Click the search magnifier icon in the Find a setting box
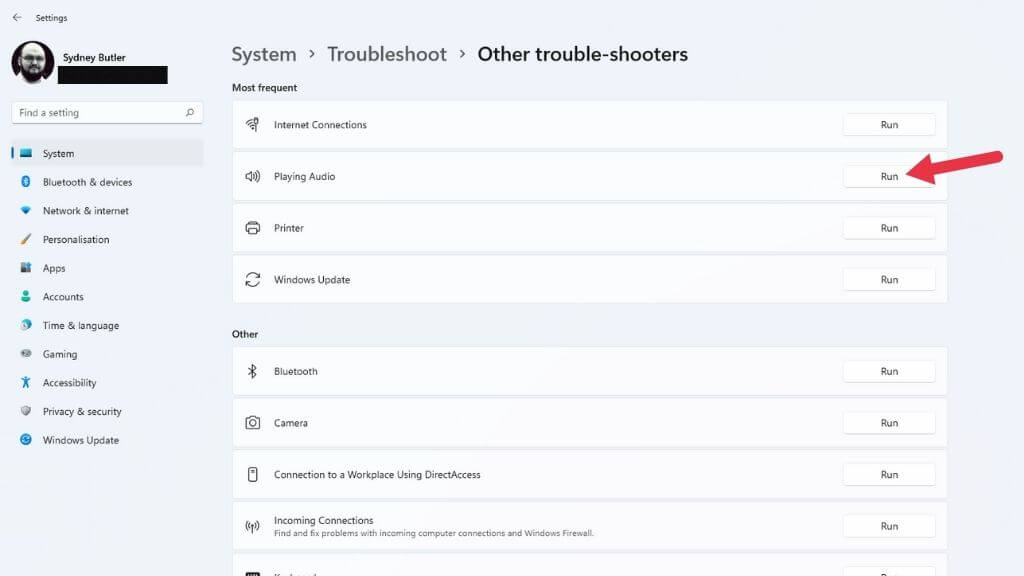This screenshot has height=576, width=1024. point(190,113)
